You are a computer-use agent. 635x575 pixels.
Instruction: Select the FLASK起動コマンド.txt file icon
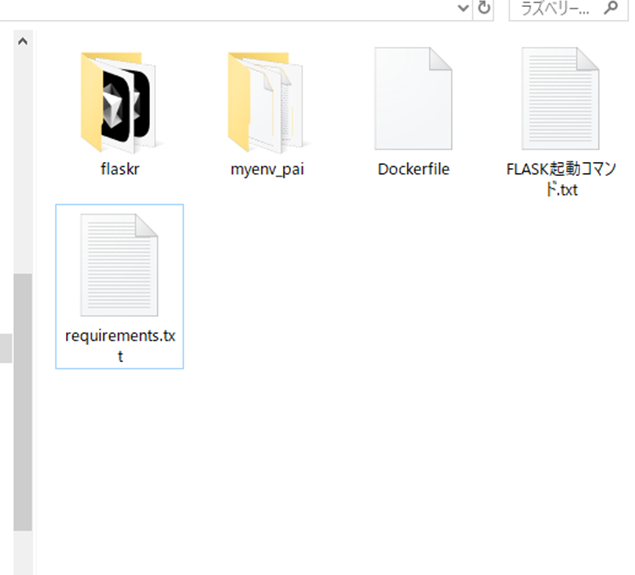(560, 98)
